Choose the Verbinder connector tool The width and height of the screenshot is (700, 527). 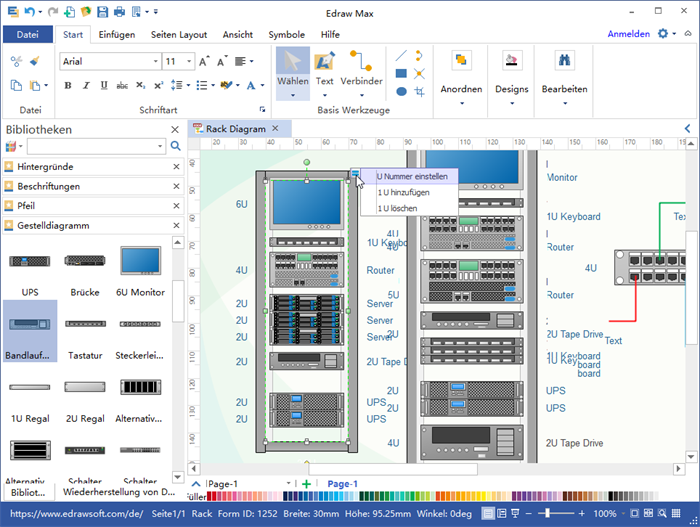(x=361, y=66)
